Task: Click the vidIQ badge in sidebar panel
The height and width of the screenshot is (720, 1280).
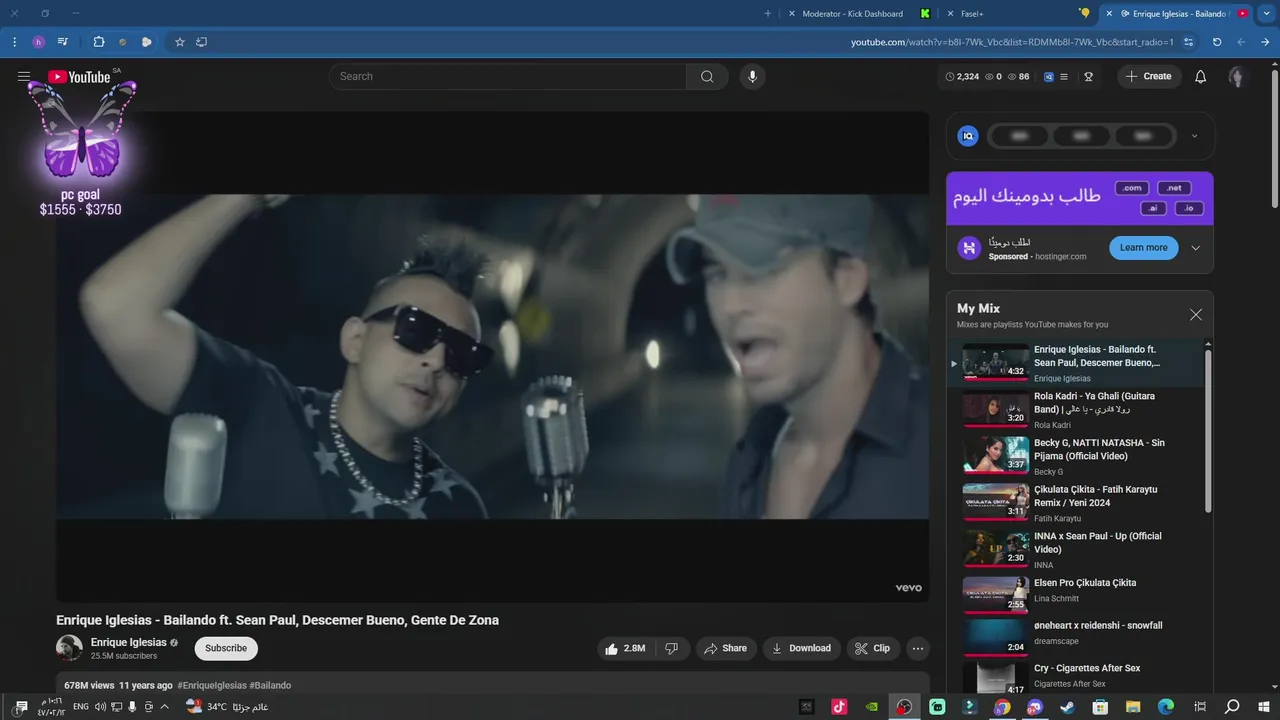Action: pos(968,136)
